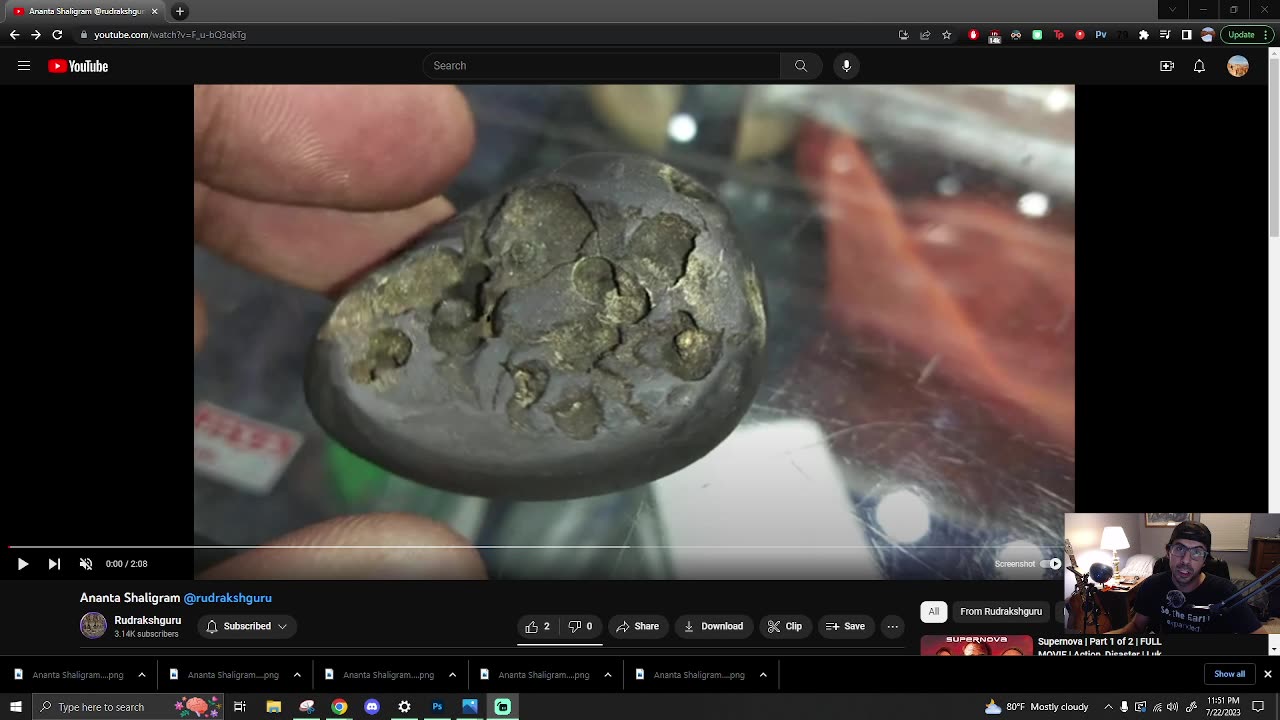Click the taskbar search box
1280x720 pixels.
[128, 707]
